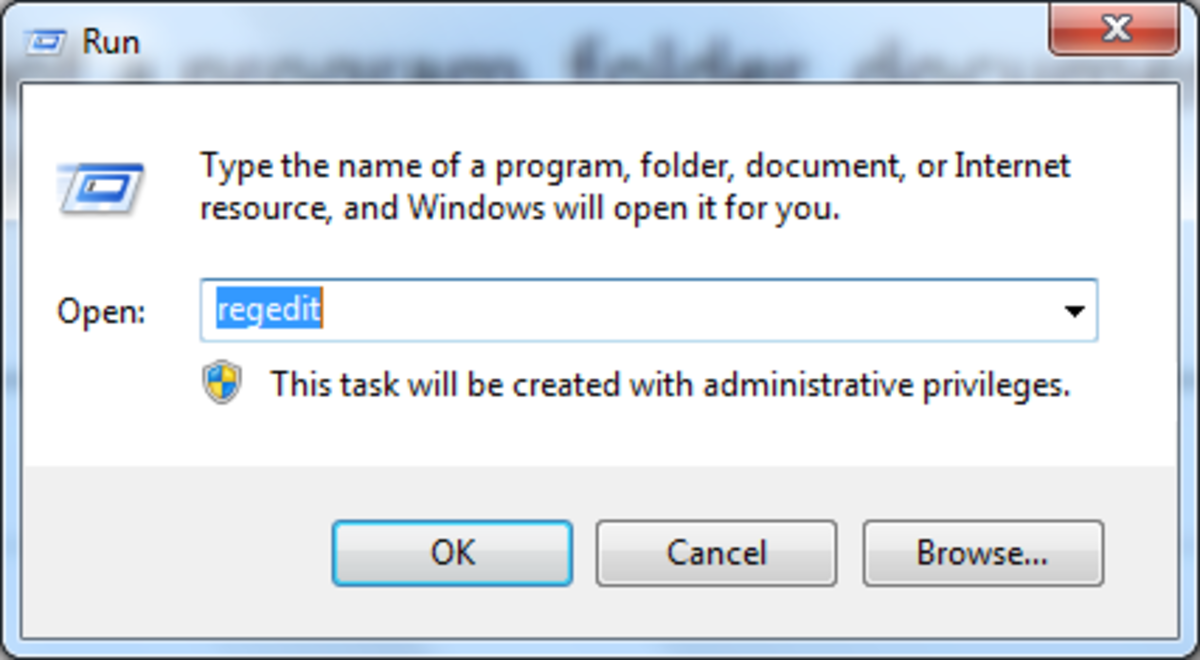
Task: Expand the Open command history dropdown arrow
Action: point(1074,311)
